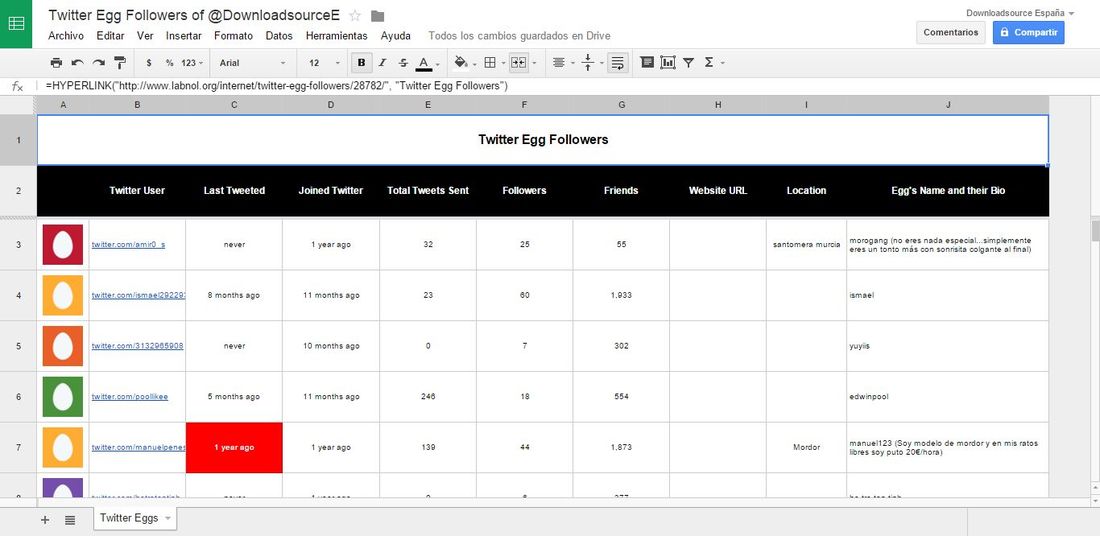Click the green egg avatar in row 6
The height and width of the screenshot is (536, 1100).
point(62,397)
